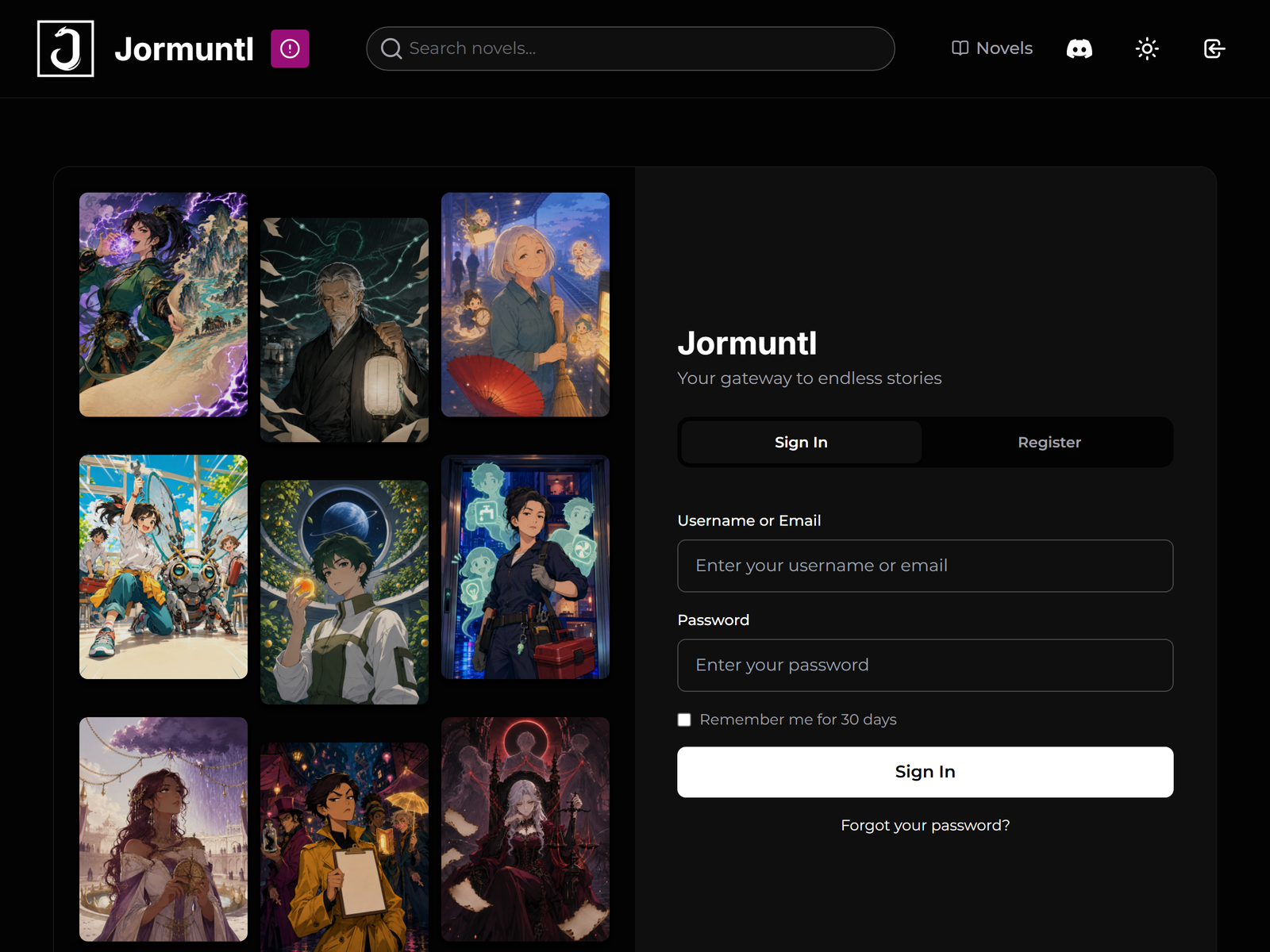Click the Remember me for 30 days label
Viewport: 1270px width, 952px height.
(798, 720)
